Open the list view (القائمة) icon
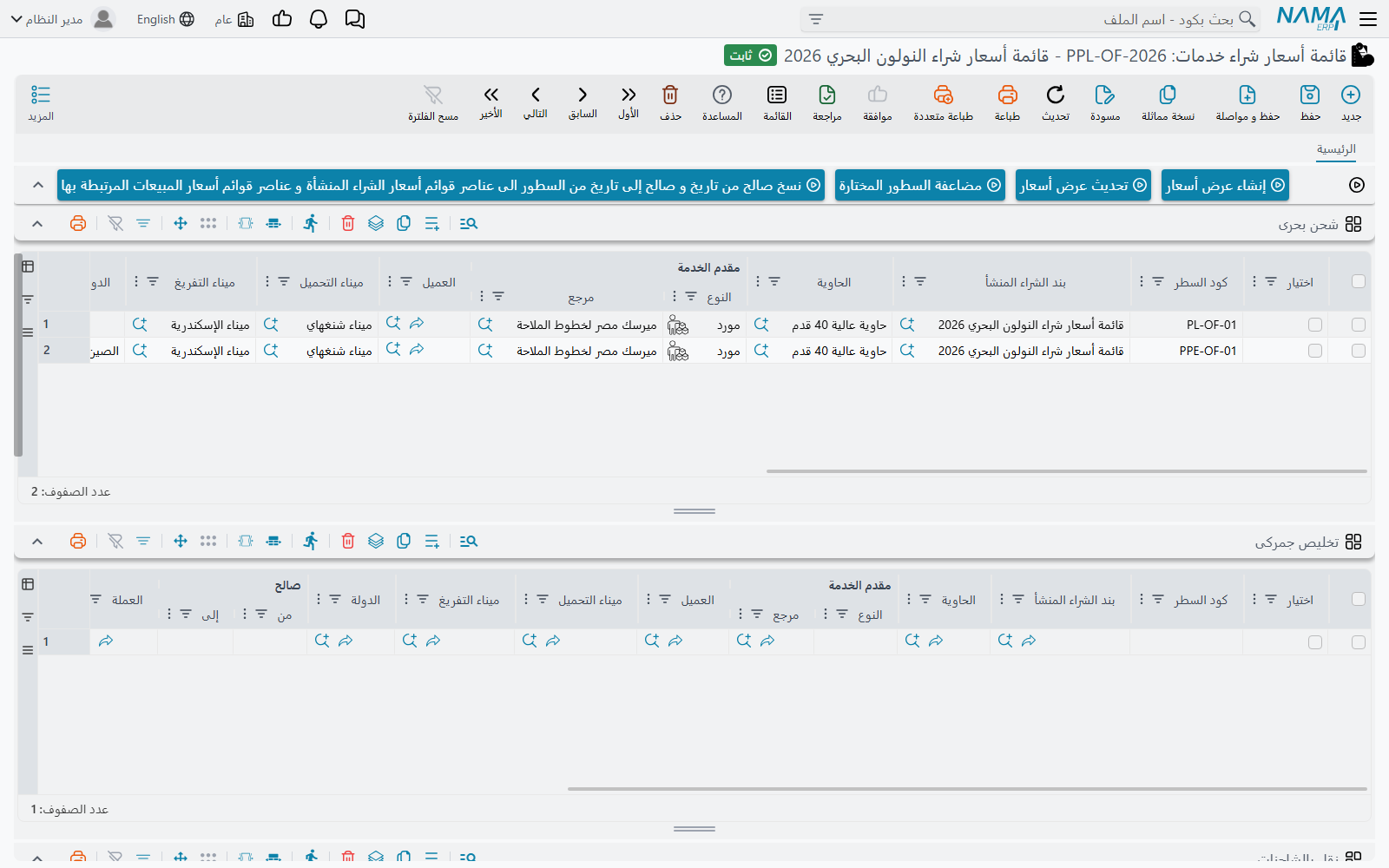This screenshot has height=868, width=1389. 777,95
